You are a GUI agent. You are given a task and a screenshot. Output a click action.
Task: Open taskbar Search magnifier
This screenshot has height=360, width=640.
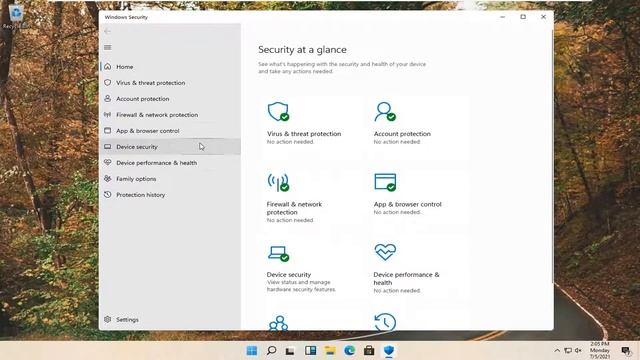[x=271, y=351]
